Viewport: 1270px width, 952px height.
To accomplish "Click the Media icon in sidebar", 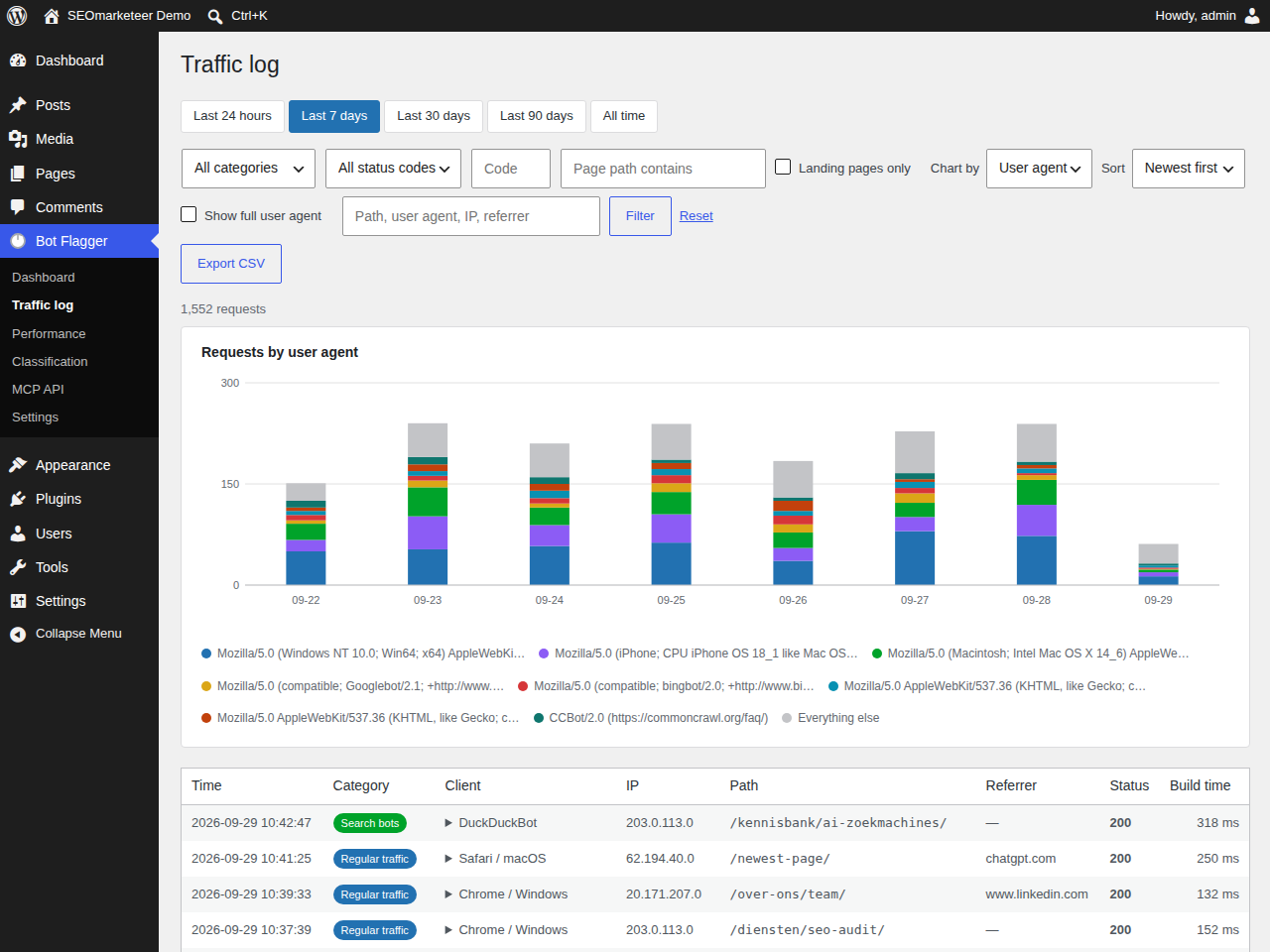I will pyautogui.click(x=18, y=139).
